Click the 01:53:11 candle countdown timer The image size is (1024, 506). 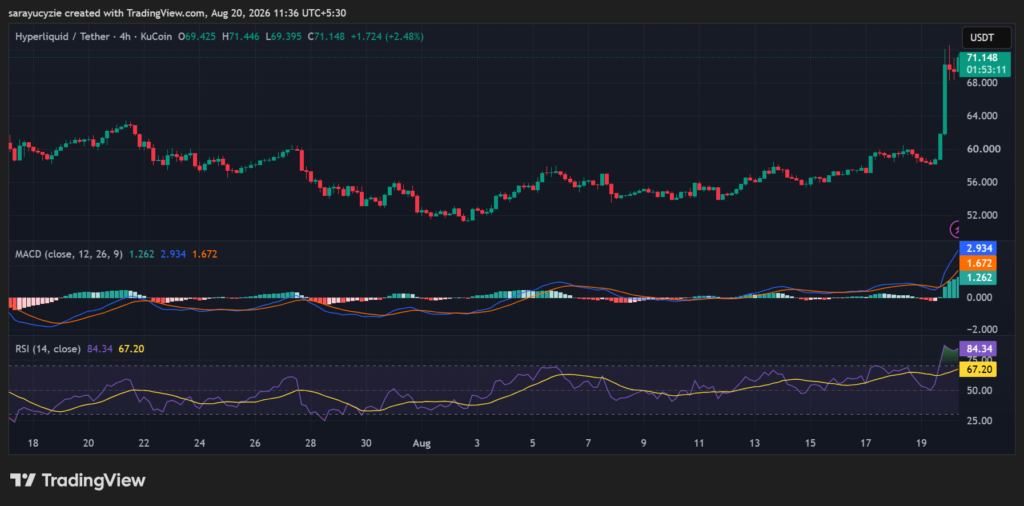(x=985, y=69)
